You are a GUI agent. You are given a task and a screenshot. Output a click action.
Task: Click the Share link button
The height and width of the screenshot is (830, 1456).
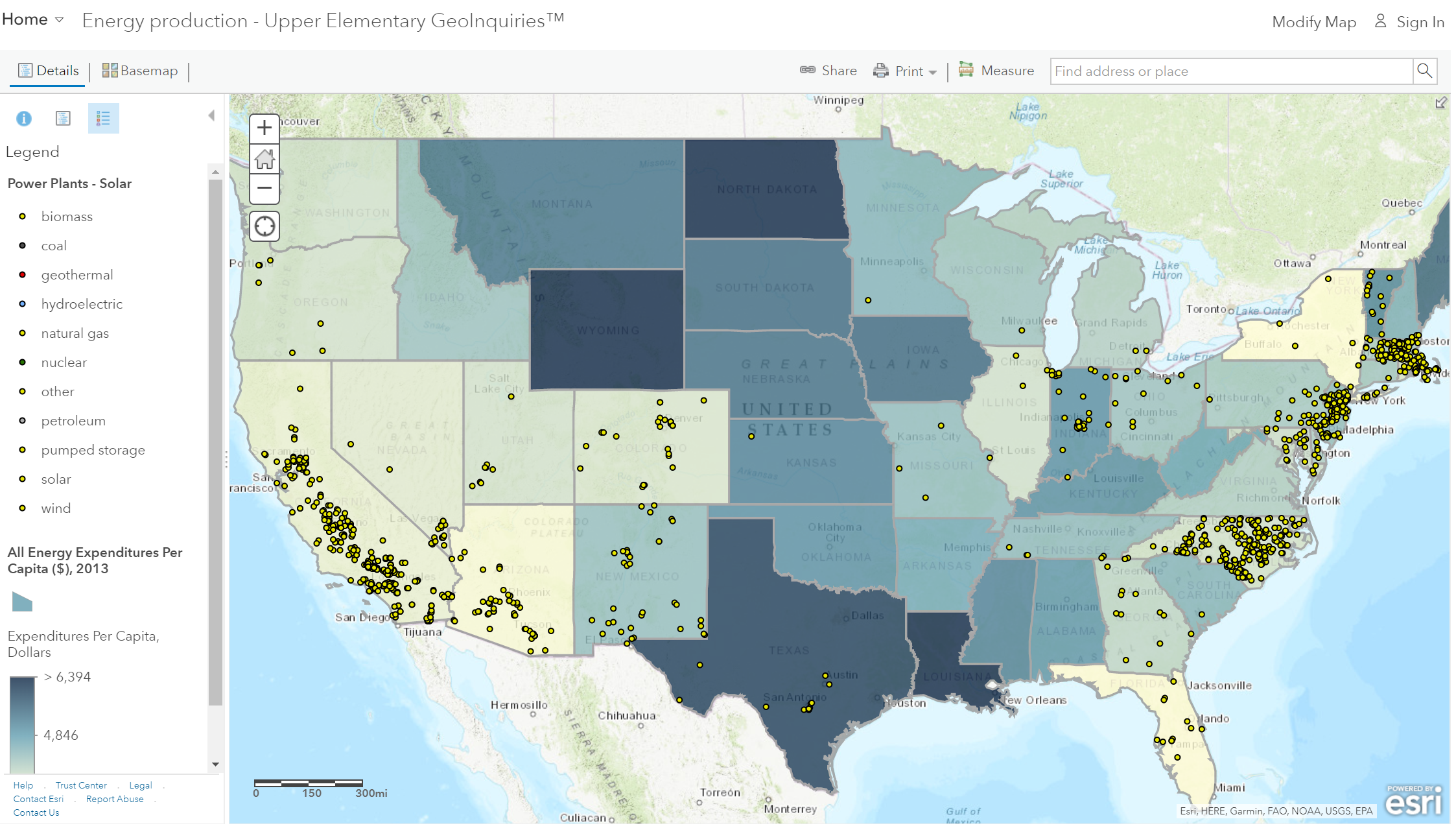pos(828,71)
